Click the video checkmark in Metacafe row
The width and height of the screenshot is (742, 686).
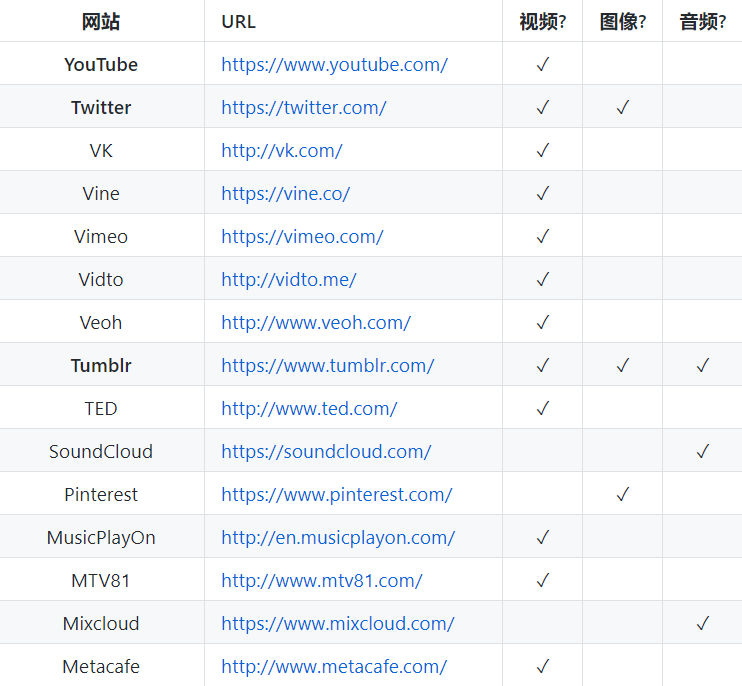pyautogui.click(x=543, y=666)
